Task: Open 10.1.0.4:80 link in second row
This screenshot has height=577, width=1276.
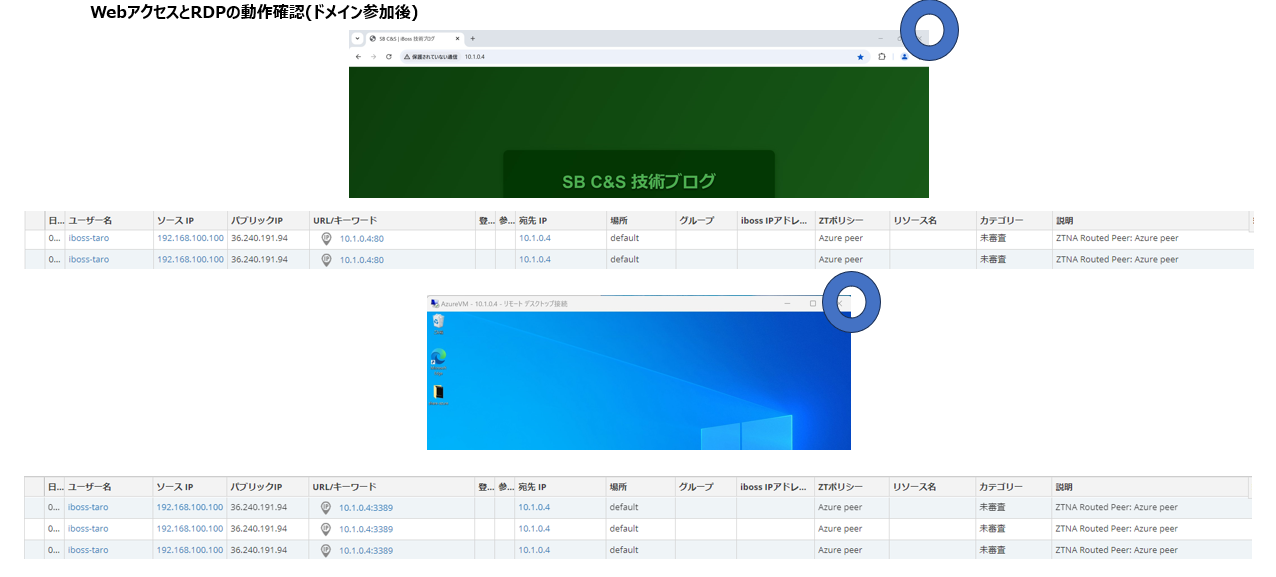Action: (x=362, y=260)
